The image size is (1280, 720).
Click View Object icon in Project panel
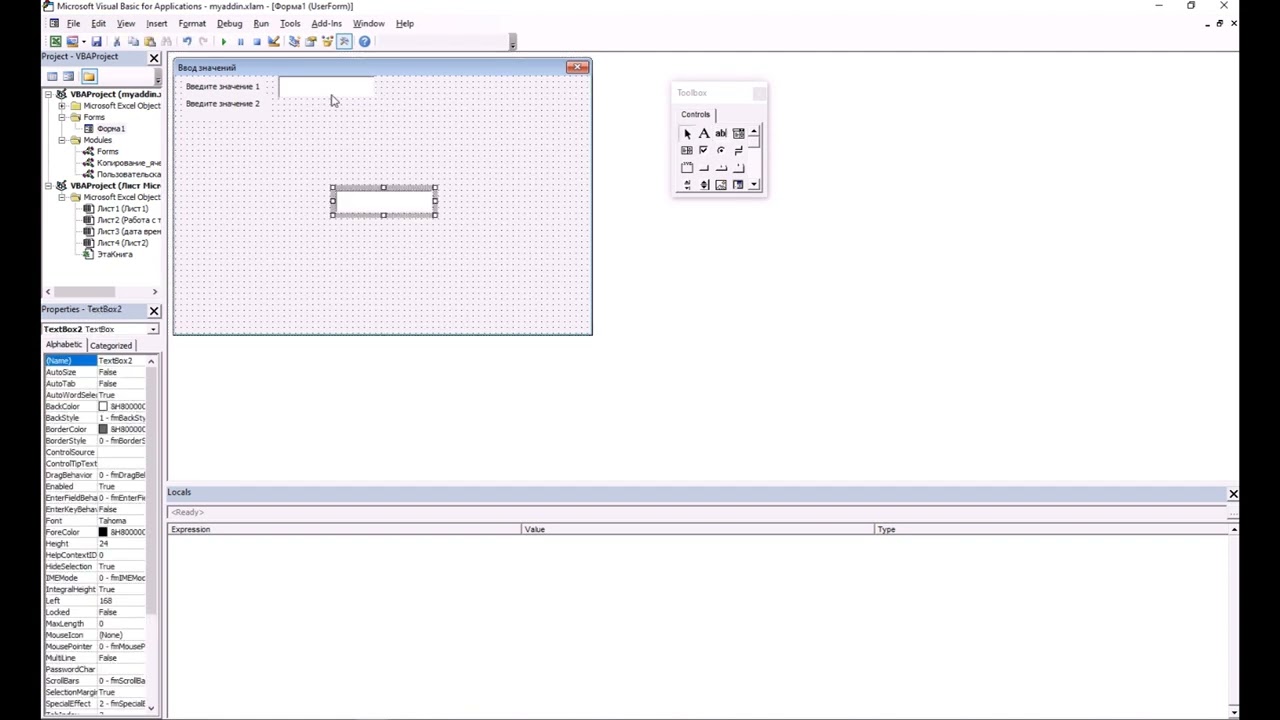pyautogui.click(x=68, y=76)
